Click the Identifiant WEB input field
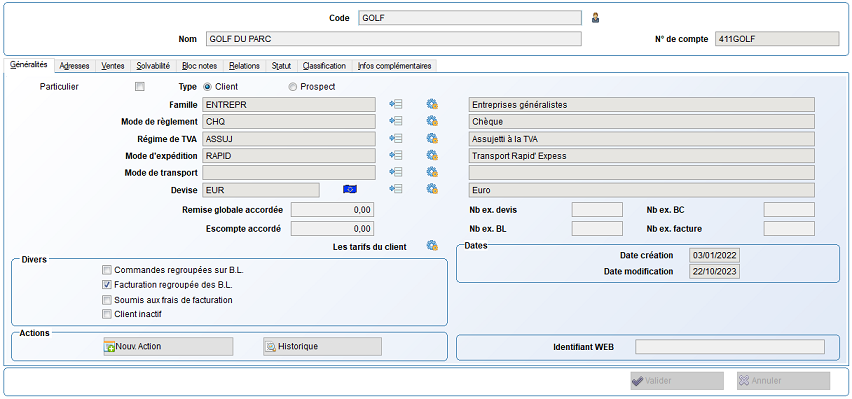This screenshot has width=852, height=399. tap(730, 346)
